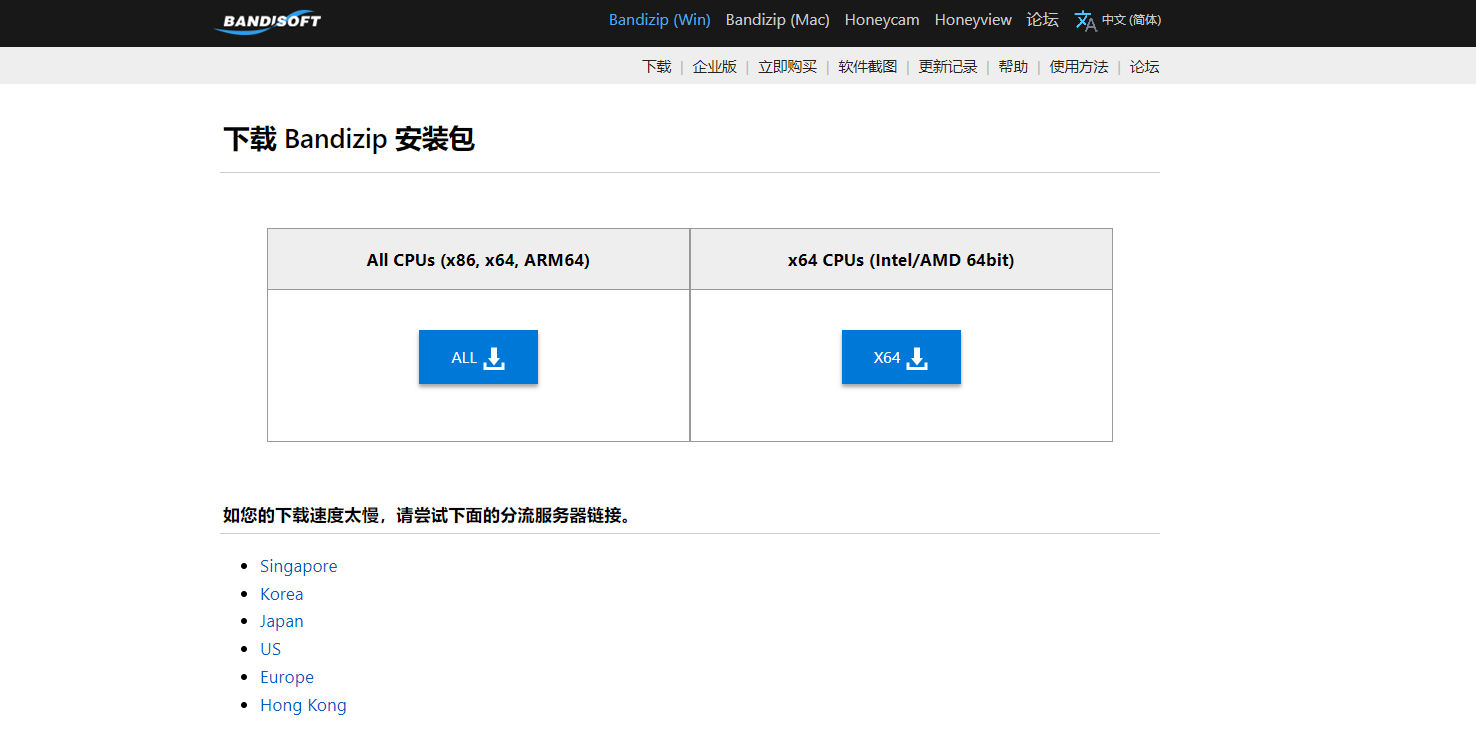Open the Honeyview product page
The width and height of the screenshot is (1476, 754).
click(x=973, y=20)
